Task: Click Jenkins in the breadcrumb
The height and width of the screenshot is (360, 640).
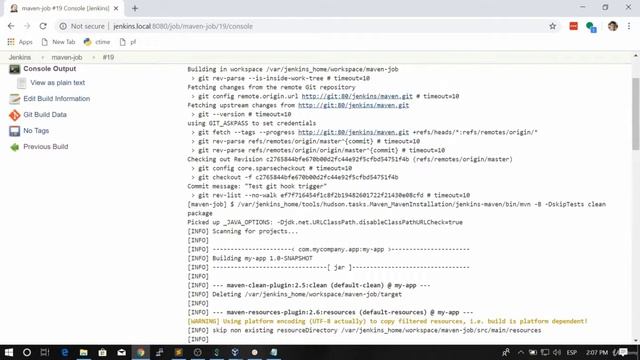Action: 20,58
